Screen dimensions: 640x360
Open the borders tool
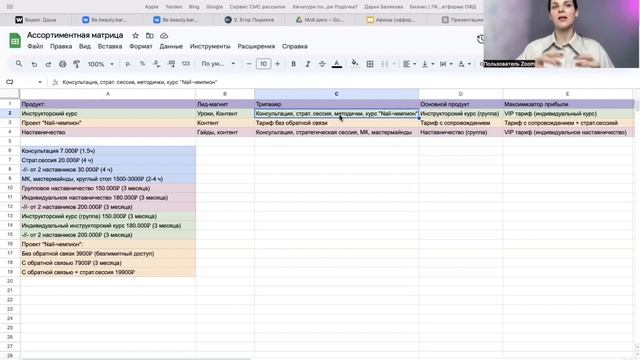pos(370,64)
